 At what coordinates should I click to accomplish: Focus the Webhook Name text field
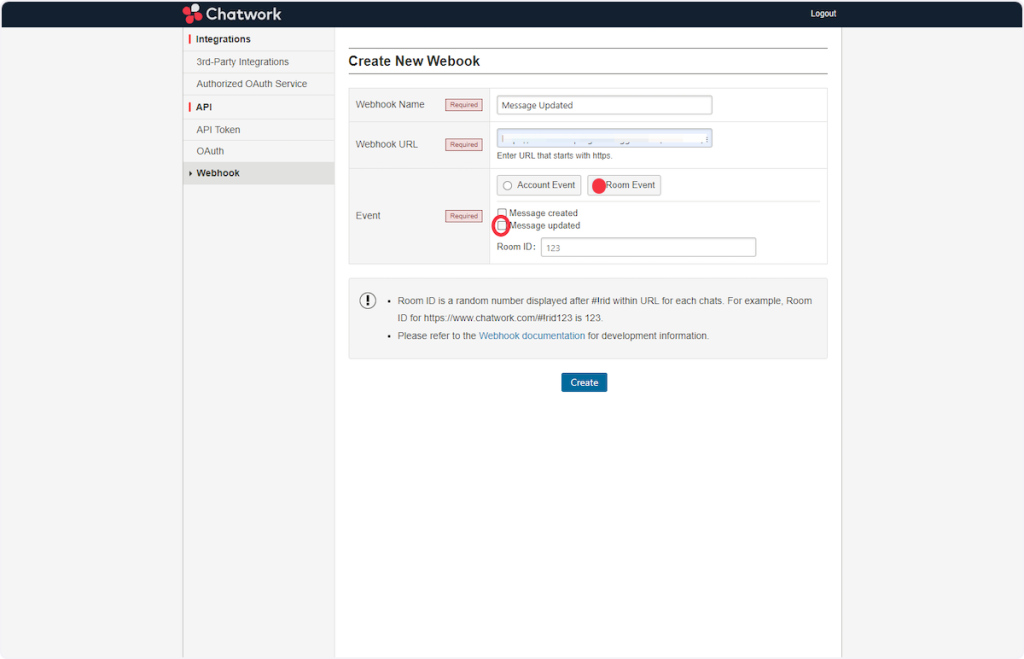coord(604,105)
